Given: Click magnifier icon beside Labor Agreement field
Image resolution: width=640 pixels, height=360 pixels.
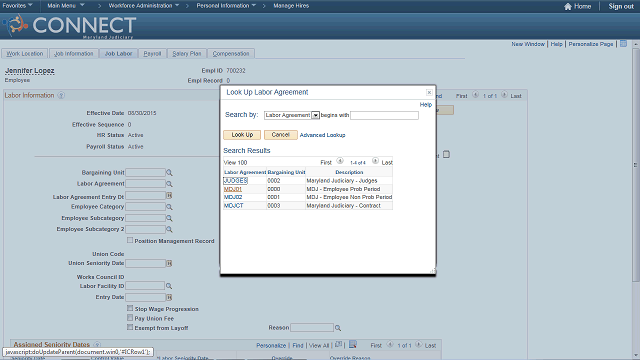Looking at the screenshot, I should 169,184.
